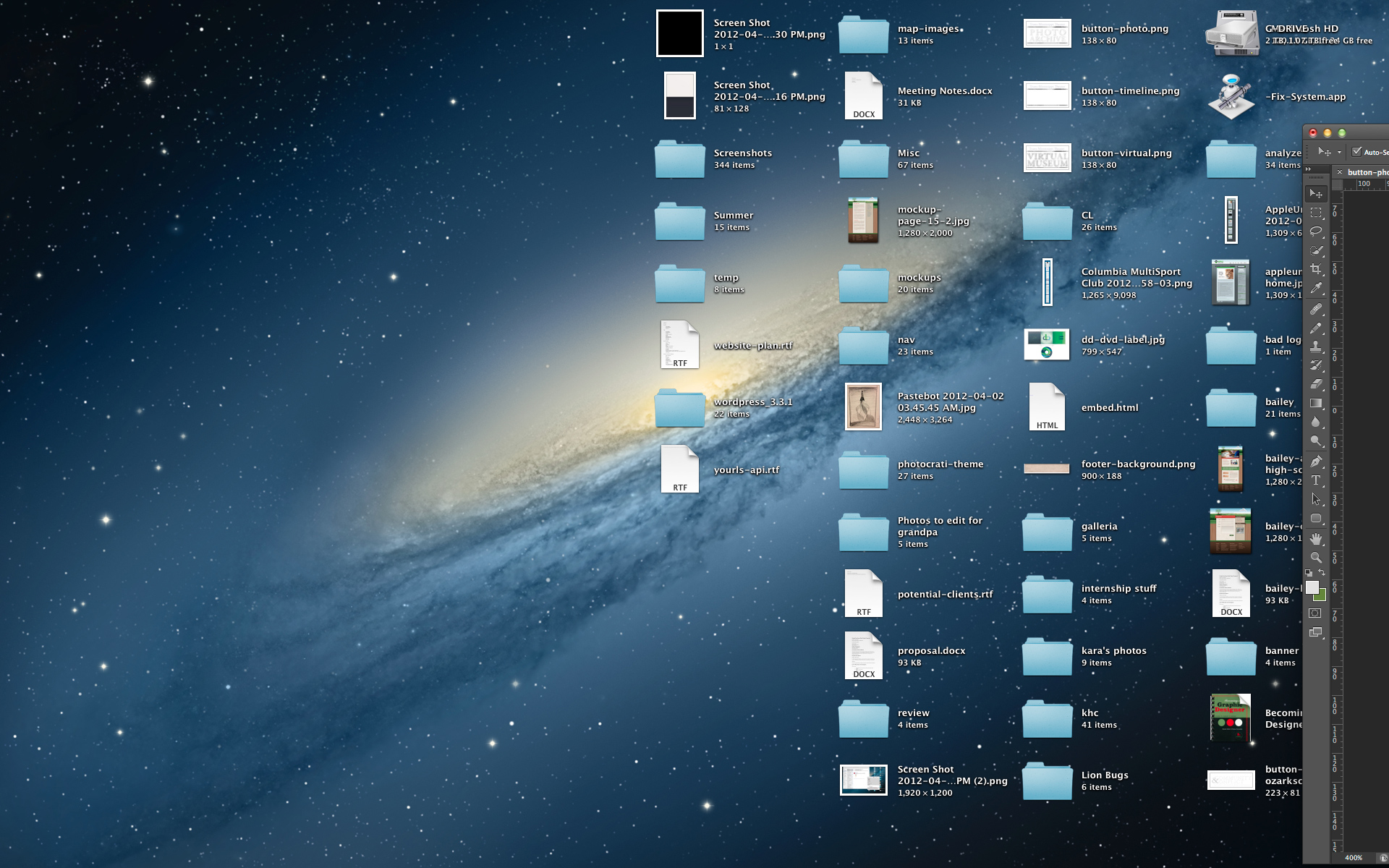Pick the Crop tool in Photoshop
This screenshot has height=868, width=1389.
click(x=1316, y=269)
